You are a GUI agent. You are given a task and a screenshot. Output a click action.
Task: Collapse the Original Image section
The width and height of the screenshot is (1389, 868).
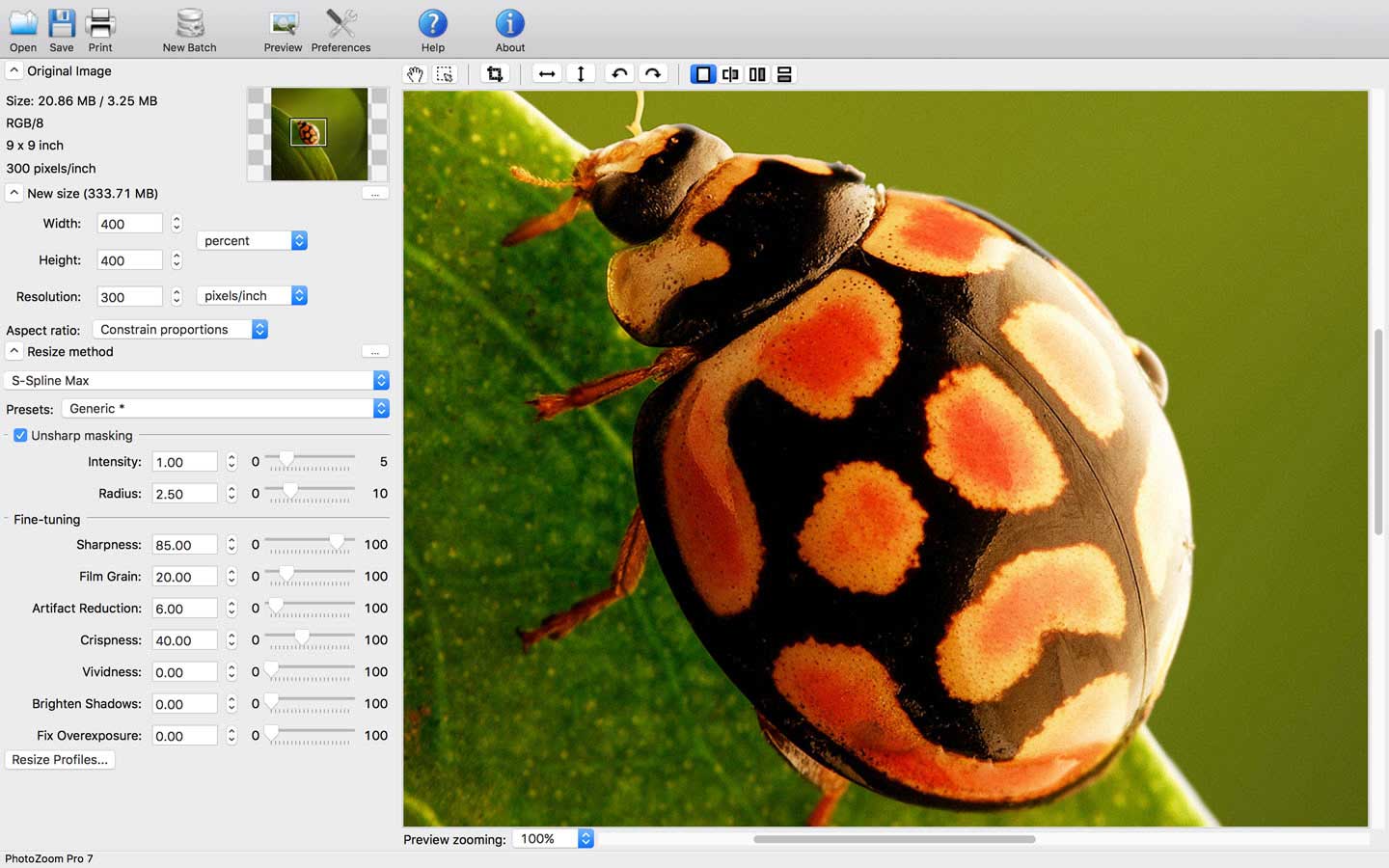(14, 70)
